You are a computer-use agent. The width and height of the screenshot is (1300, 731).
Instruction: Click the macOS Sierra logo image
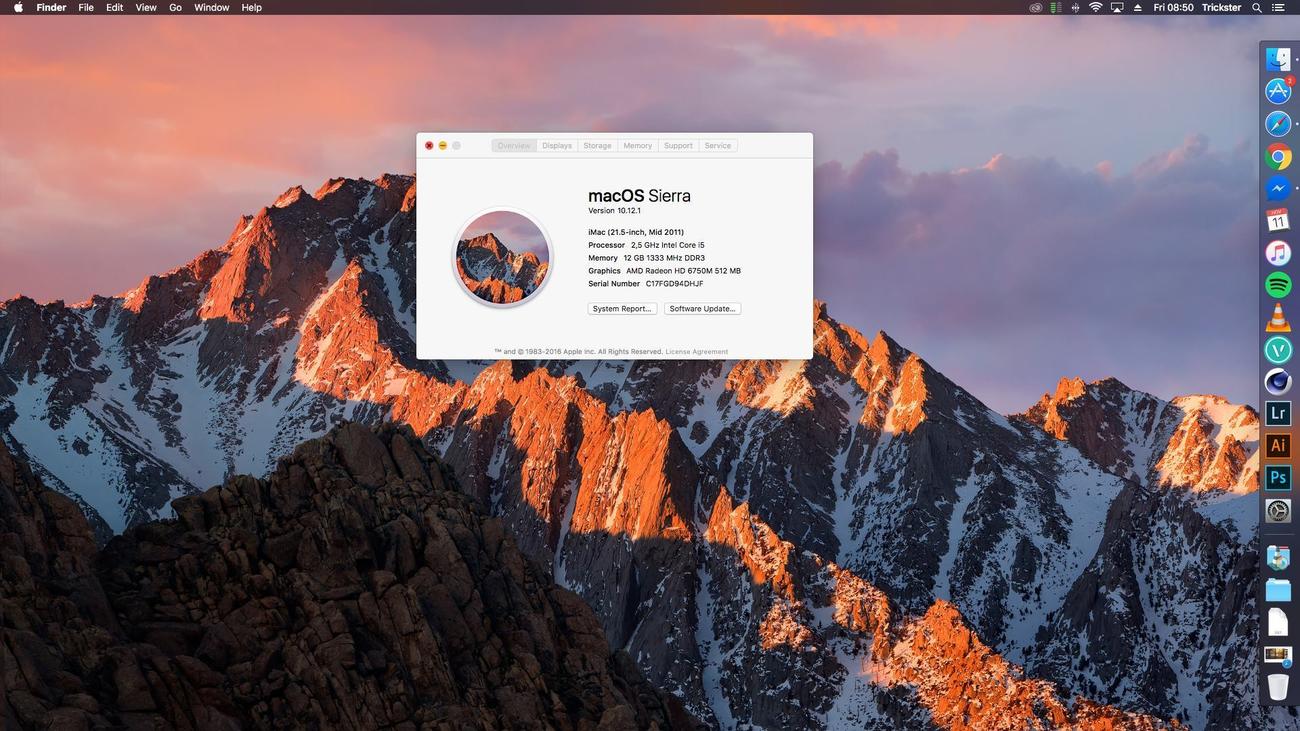[502, 257]
